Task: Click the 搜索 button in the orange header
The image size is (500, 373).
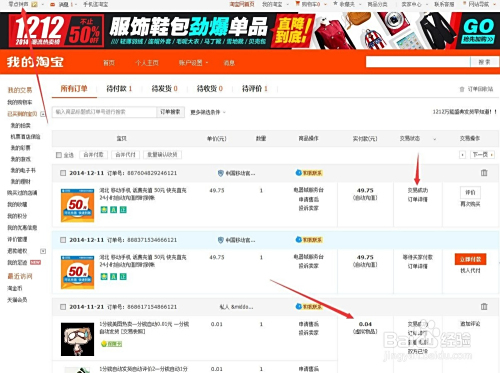Action: click(484, 62)
